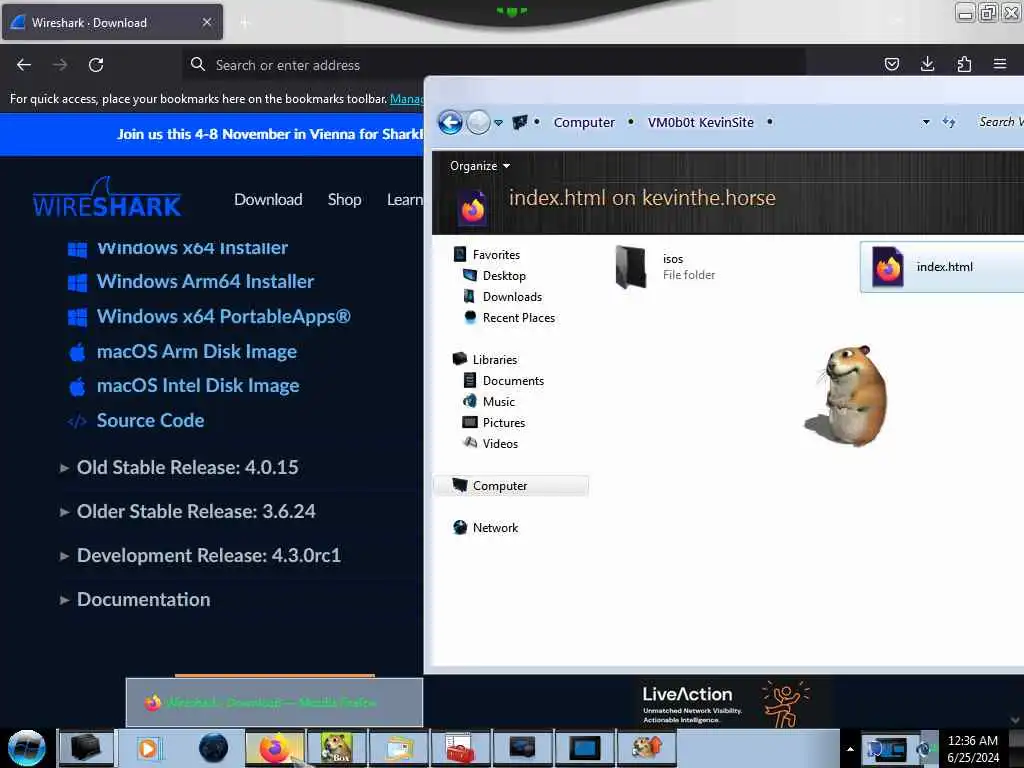Download Windows x64 Installer
The height and width of the screenshot is (768, 1024).
pos(192,248)
